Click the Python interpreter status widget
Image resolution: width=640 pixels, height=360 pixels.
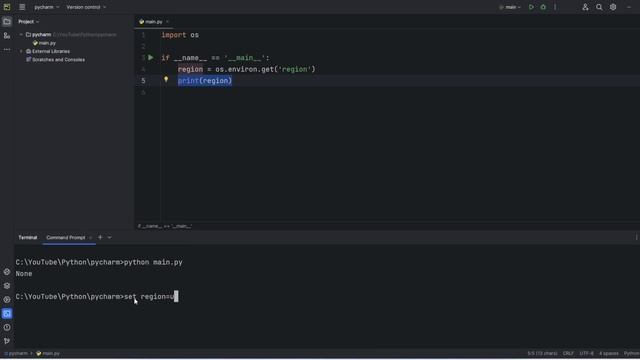click(631, 353)
